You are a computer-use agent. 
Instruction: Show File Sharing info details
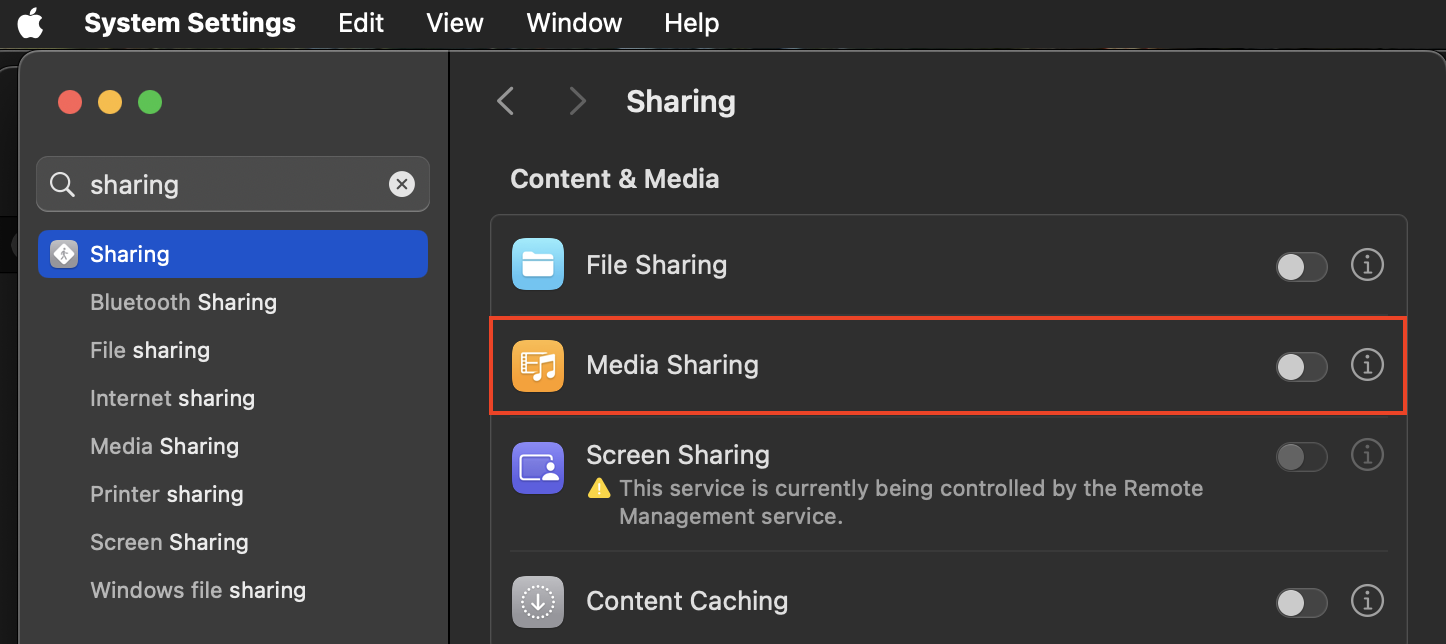(x=1367, y=265)
